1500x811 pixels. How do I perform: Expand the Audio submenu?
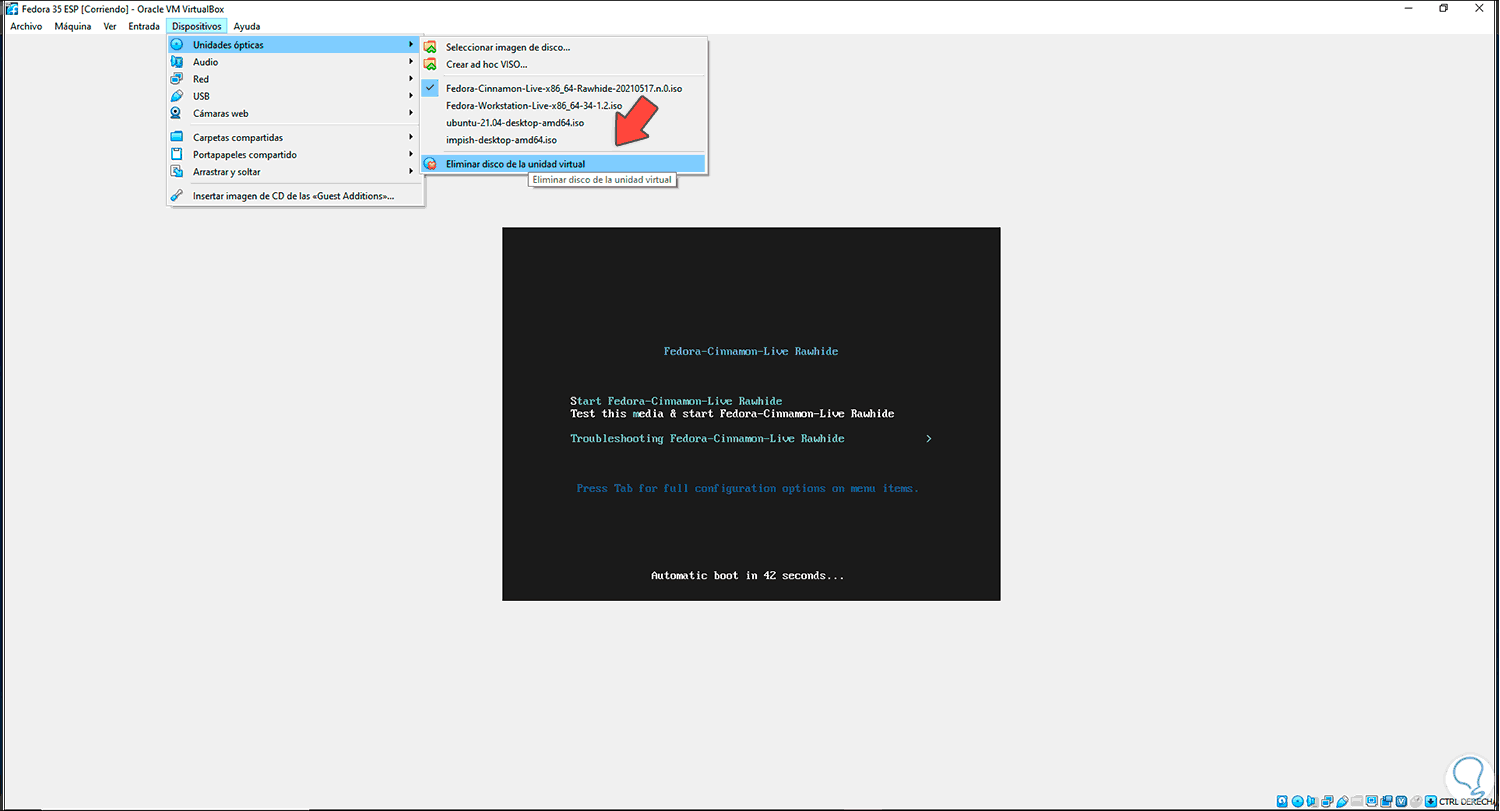click(x=295, y=62)
